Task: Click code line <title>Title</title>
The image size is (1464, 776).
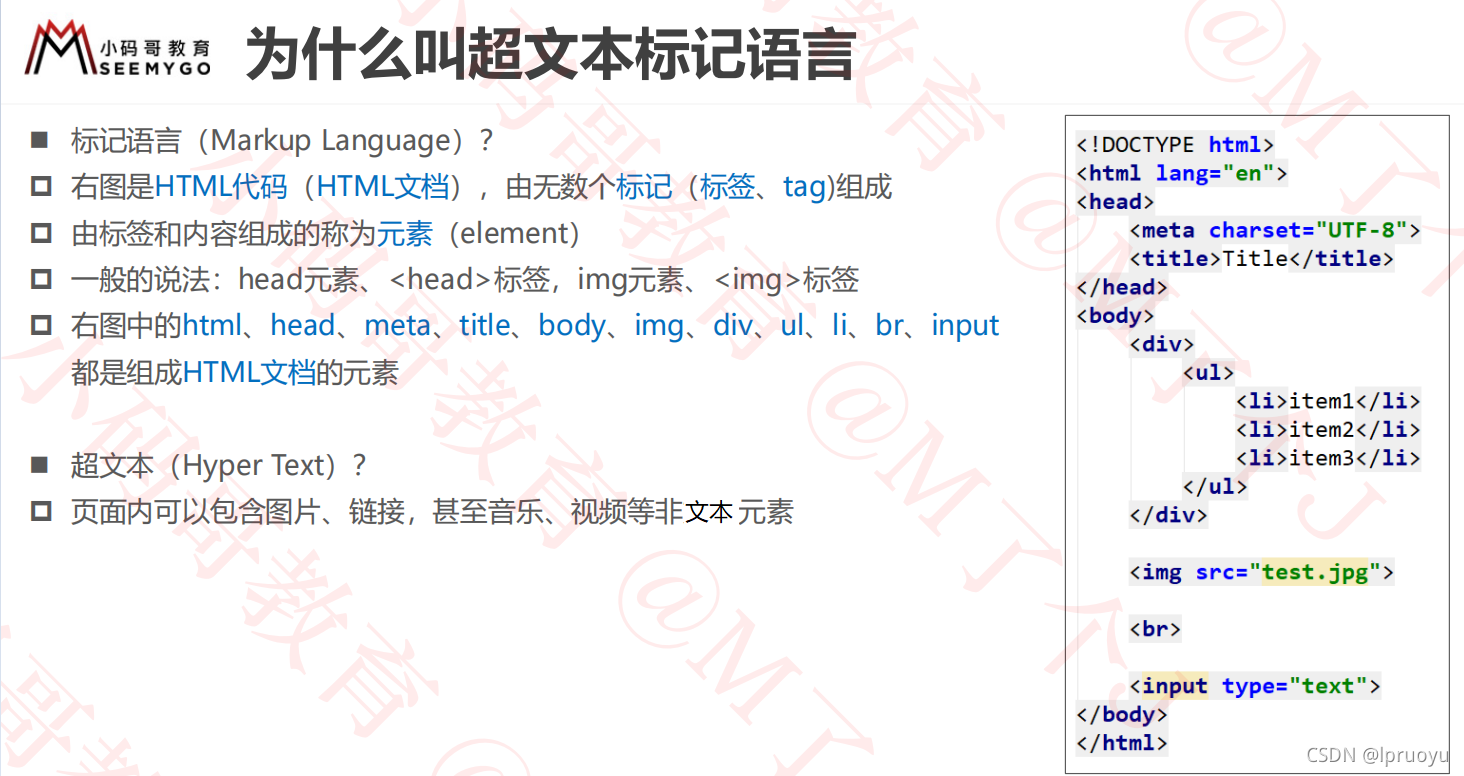Action: [x=1262, y=258]
